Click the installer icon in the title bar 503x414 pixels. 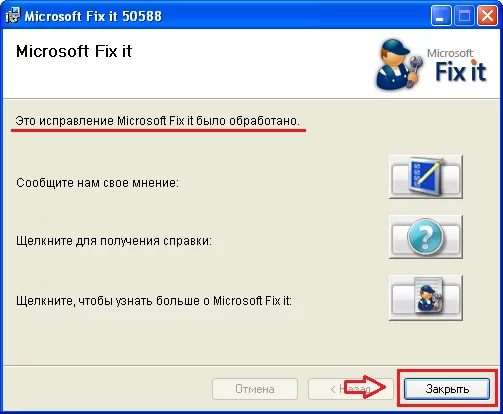(13, 16)
